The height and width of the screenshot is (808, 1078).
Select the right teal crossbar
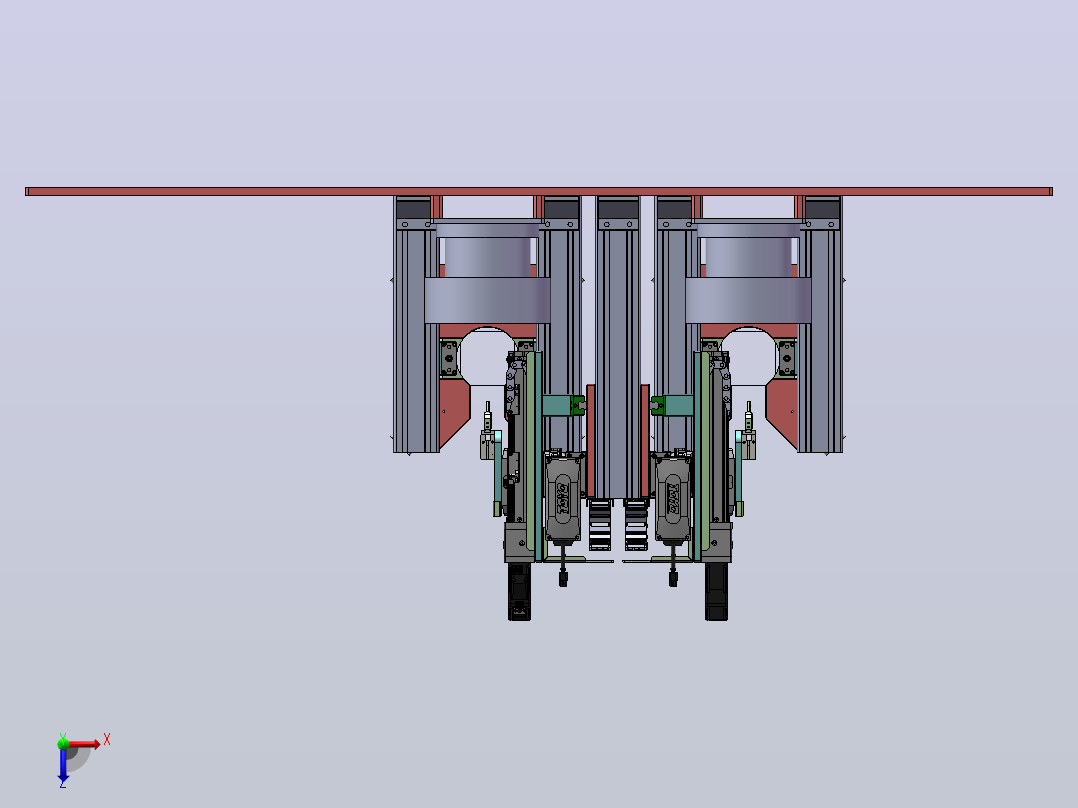click(680, 405)
